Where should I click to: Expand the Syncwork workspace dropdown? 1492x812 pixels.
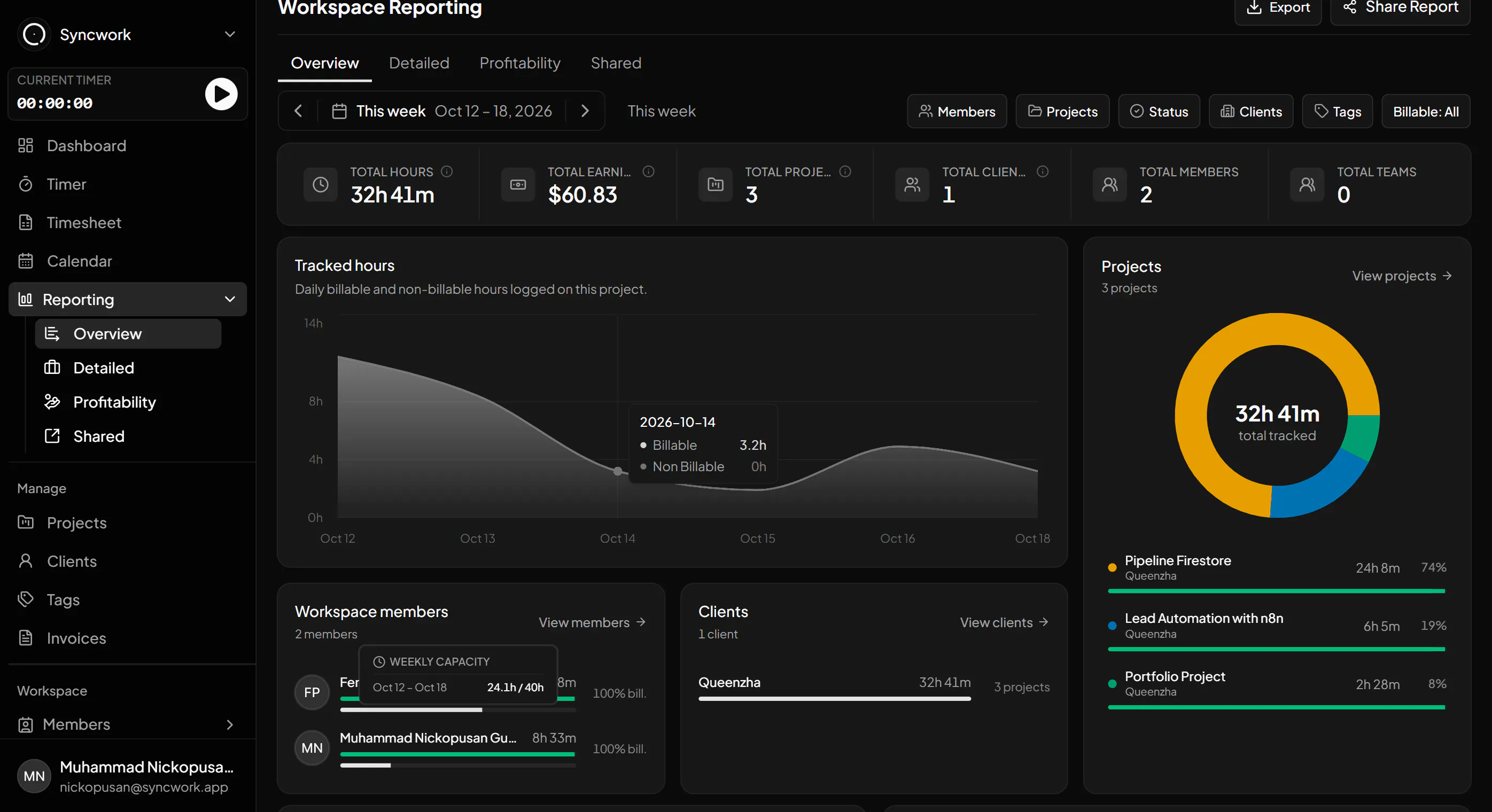coord(230,35)
